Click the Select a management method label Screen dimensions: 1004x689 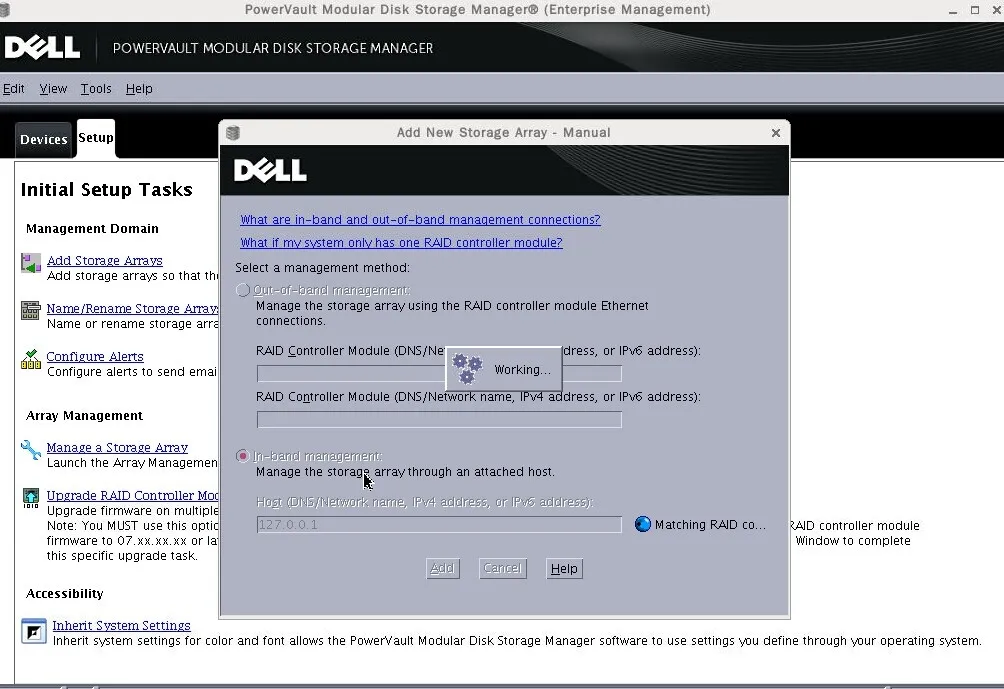[x=322, y=268]
